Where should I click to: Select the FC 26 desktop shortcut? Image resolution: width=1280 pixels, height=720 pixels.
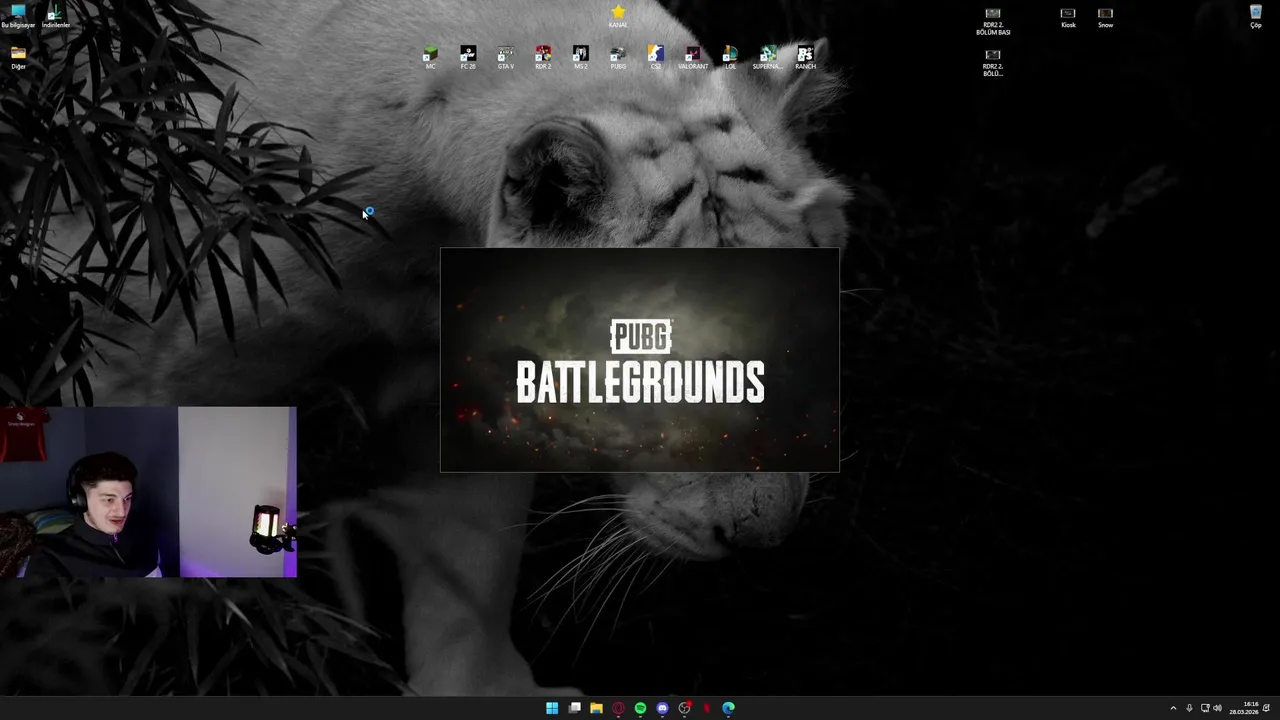(468, 57)
